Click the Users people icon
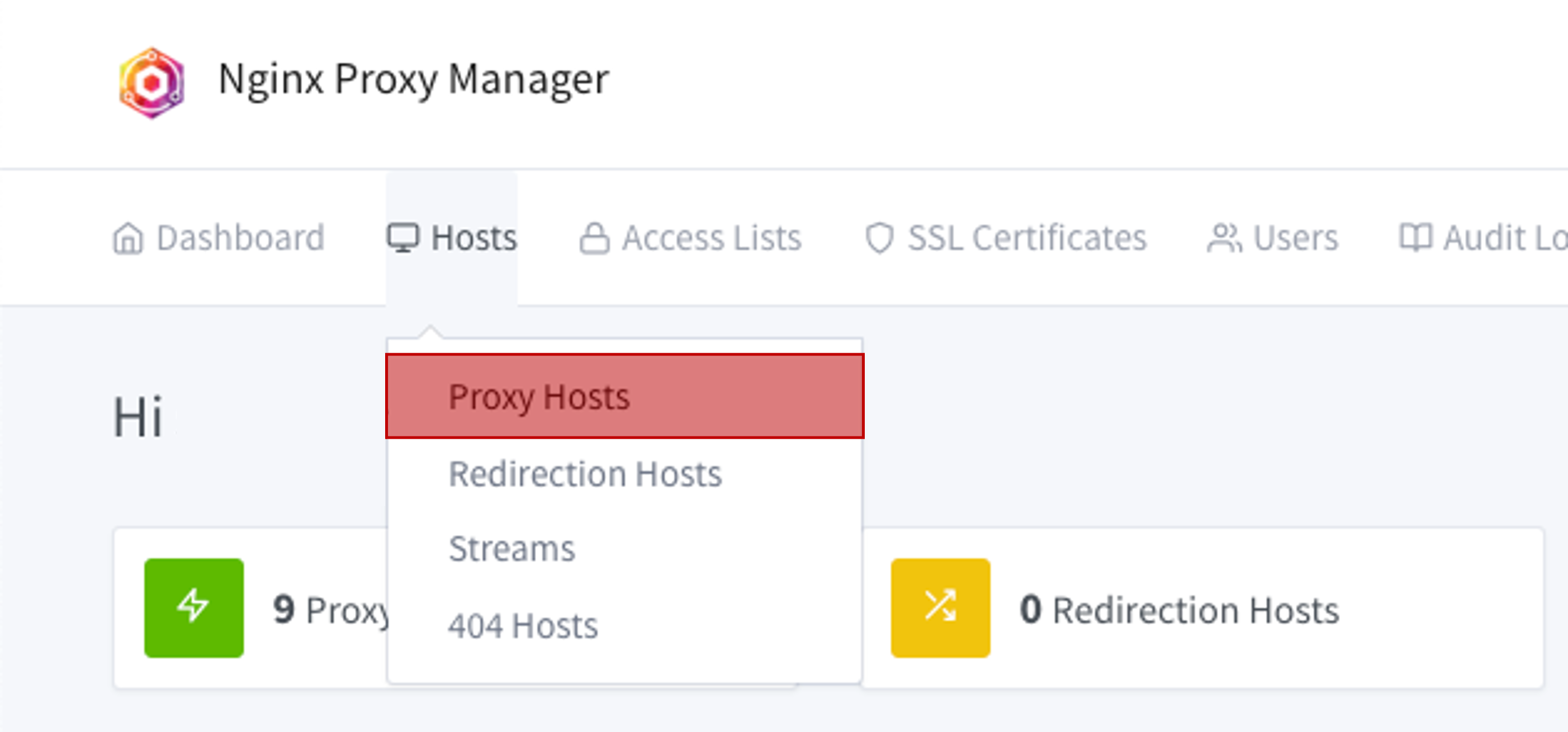1568x732 pixels. (1224, 238)
